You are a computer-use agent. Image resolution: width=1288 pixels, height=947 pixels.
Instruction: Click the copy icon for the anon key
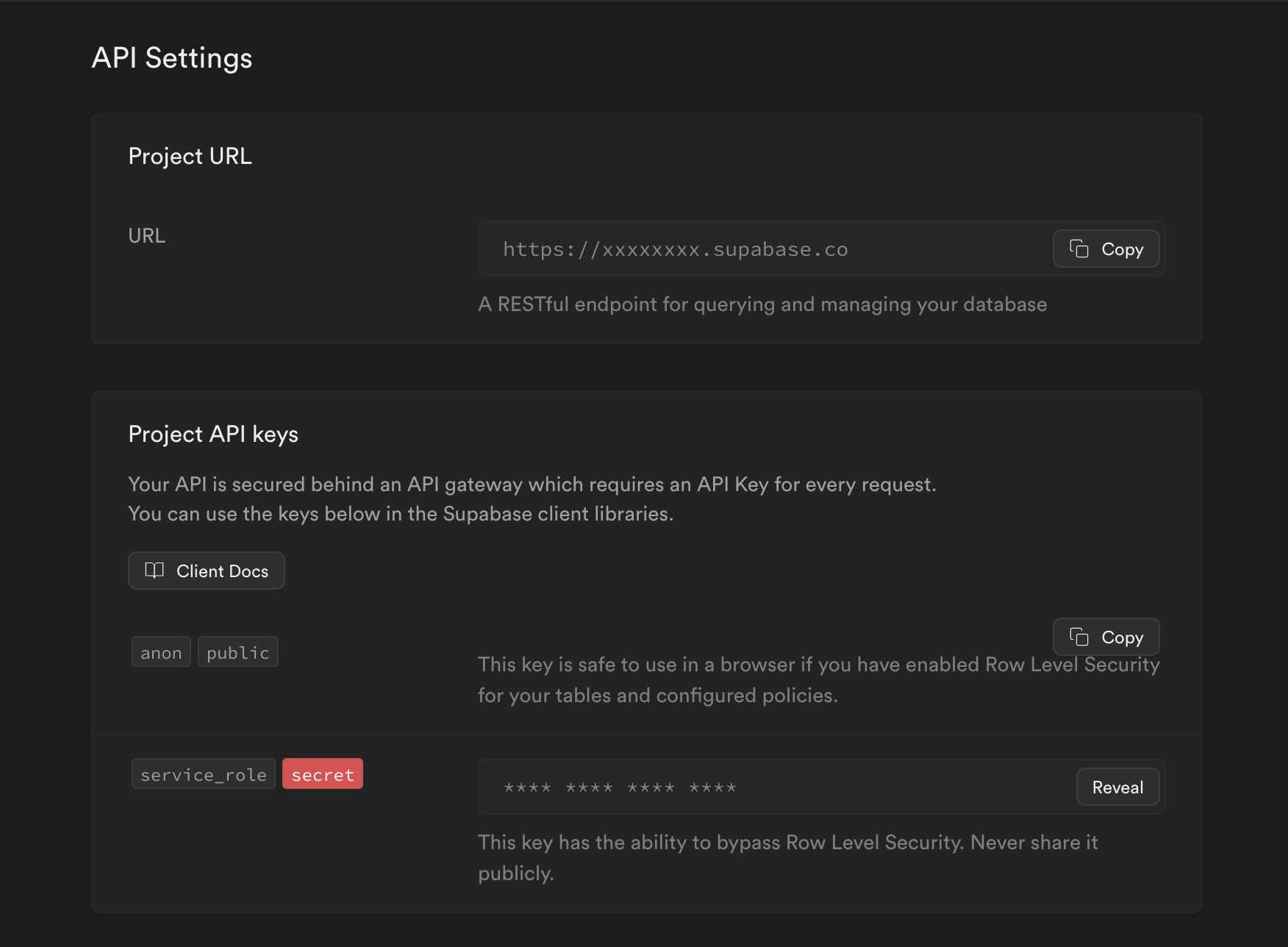coord(1078,637)
